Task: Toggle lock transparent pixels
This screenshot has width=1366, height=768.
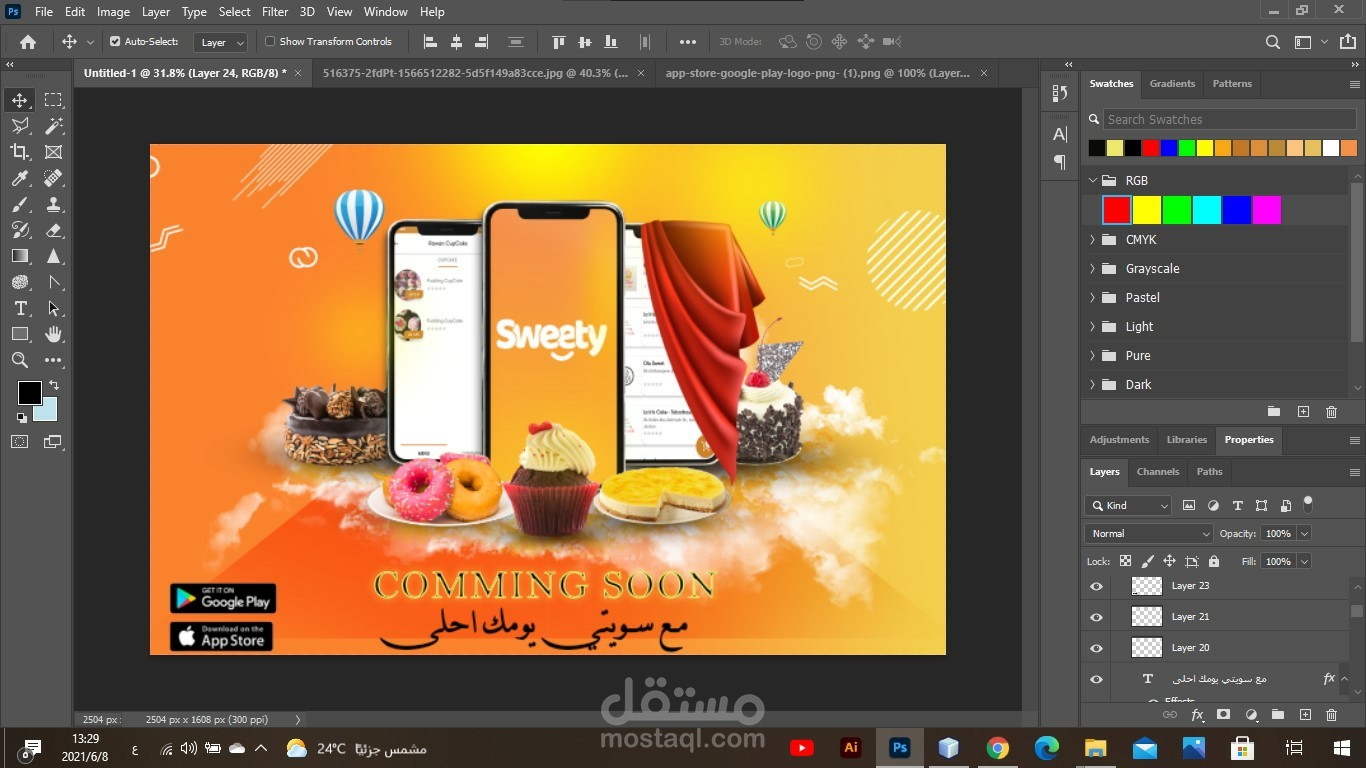Action: click(1125, 562)
